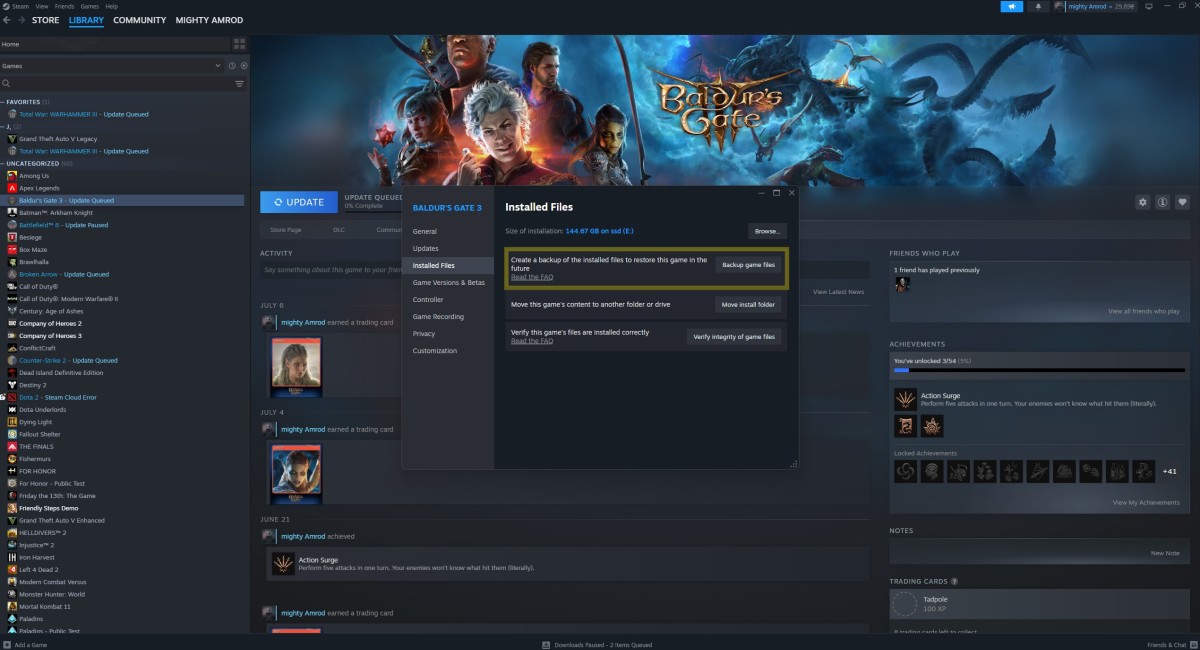Click the Grand Theft Auto V Legacy icon
The height and width of the screenshot is (650, 1200).
click(x=12, y=139)
